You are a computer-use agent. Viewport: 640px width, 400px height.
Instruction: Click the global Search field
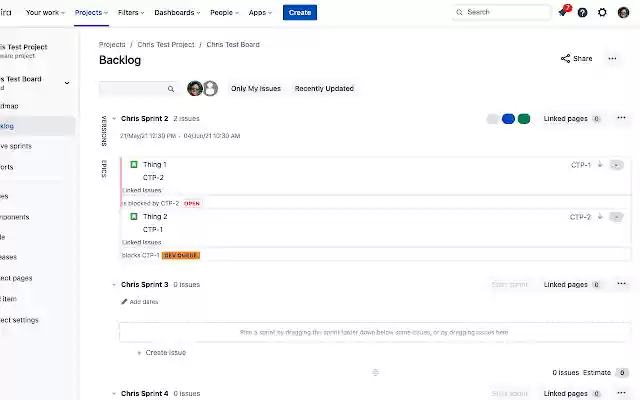[502, 12]
